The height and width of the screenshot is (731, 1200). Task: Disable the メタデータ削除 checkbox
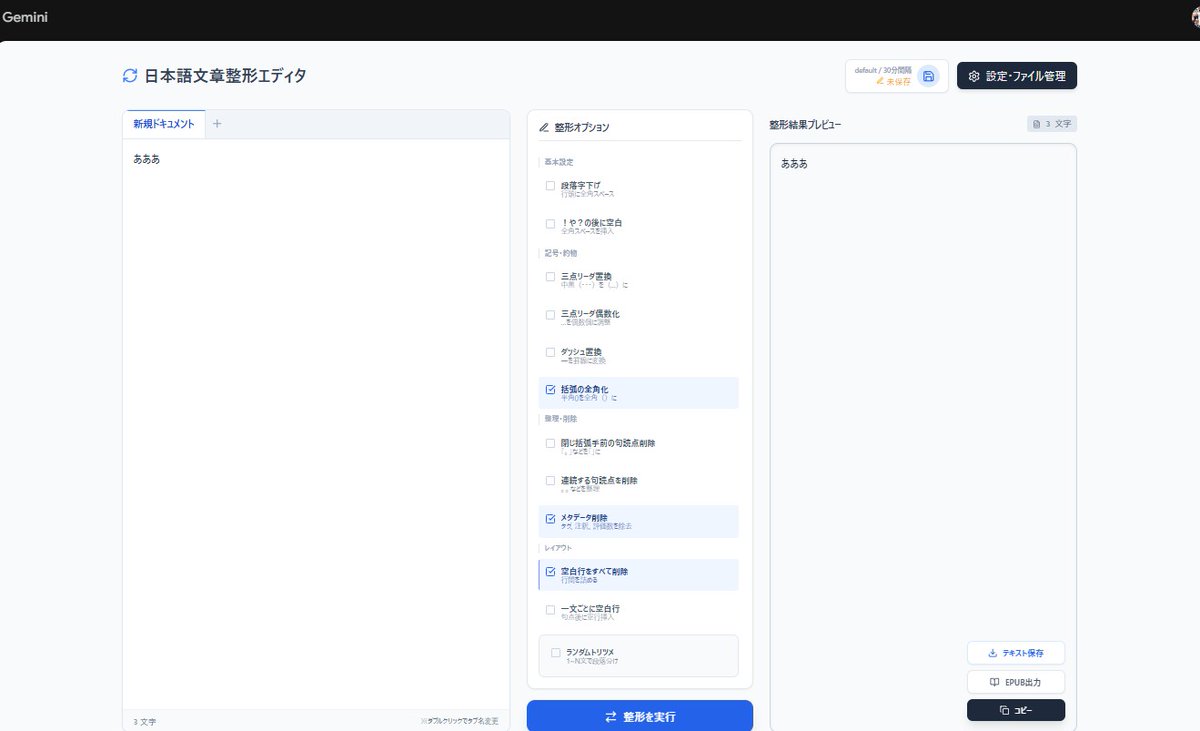point(550,517)
